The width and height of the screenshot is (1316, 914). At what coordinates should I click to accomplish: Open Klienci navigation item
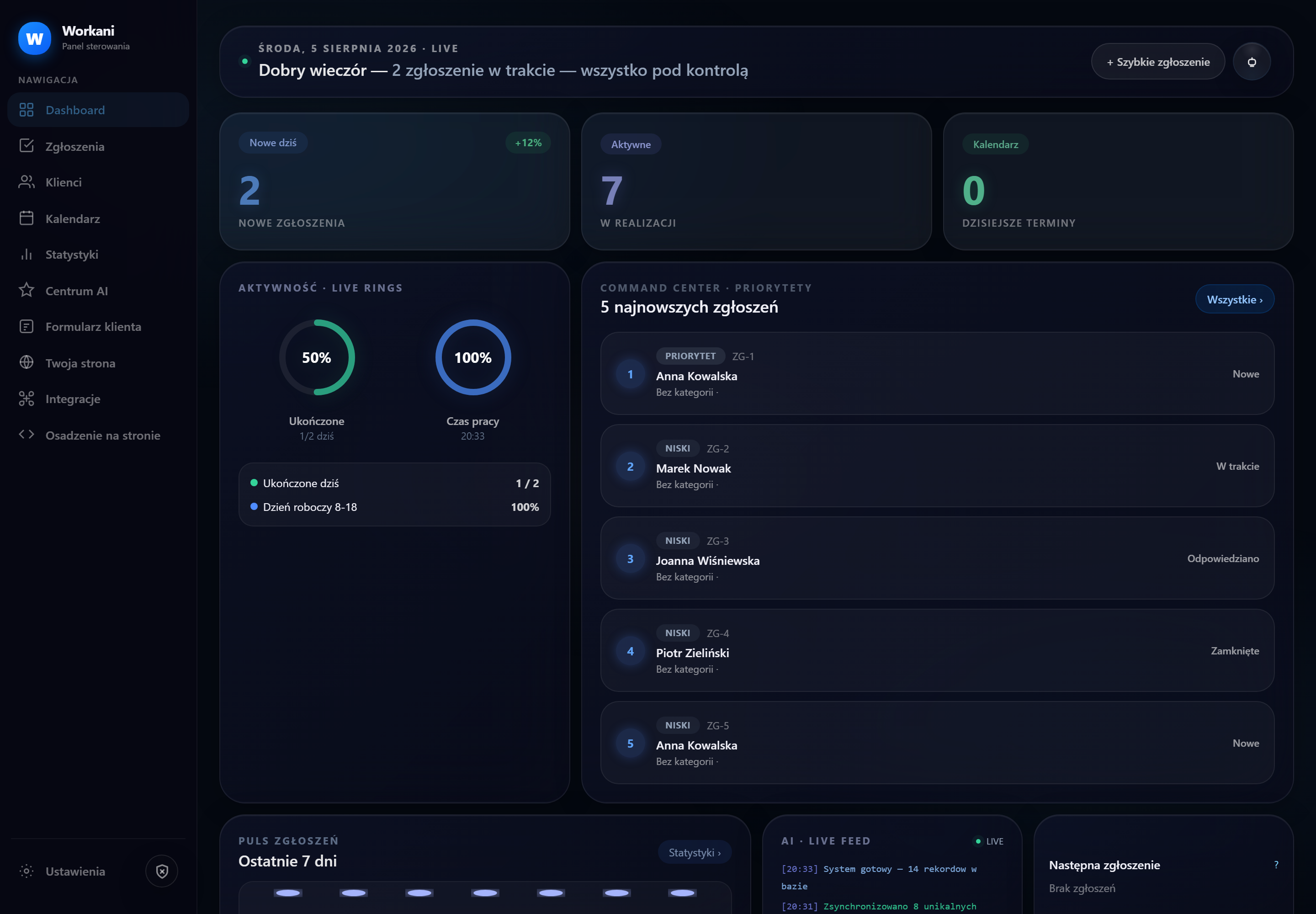click(x=98, y=182)
